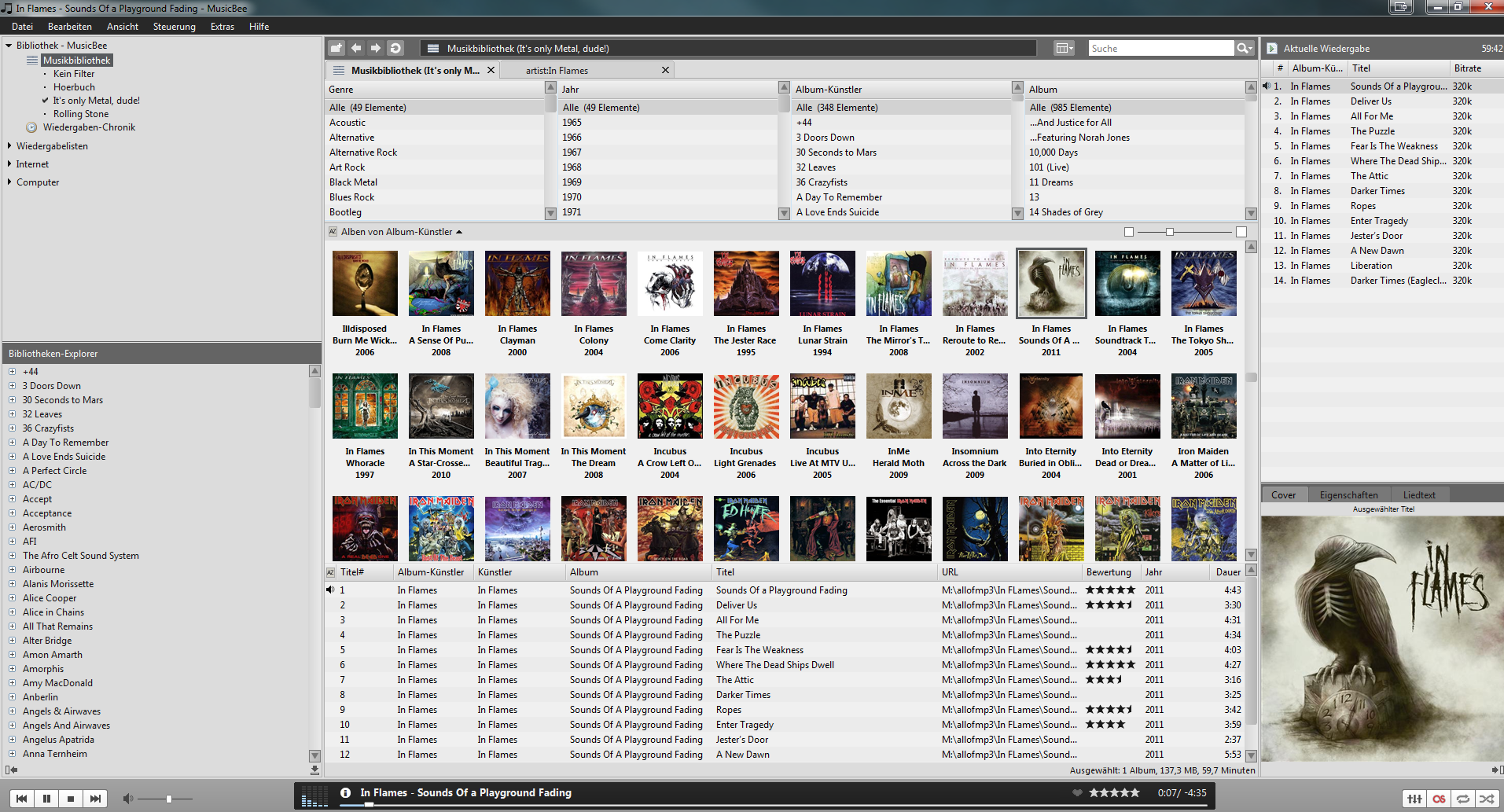
Task: Skip to the next track
Action: pyautogui.click(x=95, y=799)
